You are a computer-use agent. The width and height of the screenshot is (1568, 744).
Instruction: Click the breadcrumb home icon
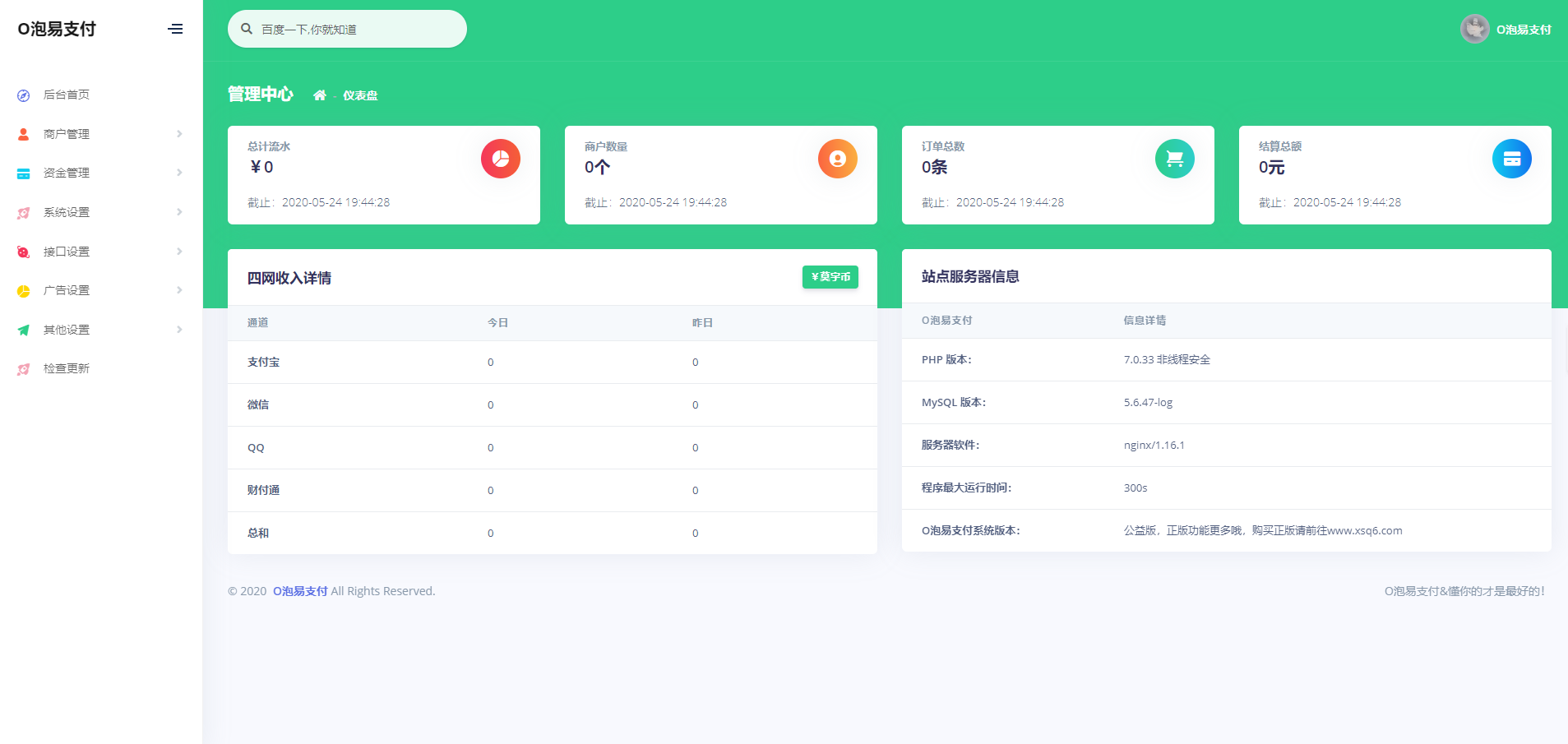320,95
